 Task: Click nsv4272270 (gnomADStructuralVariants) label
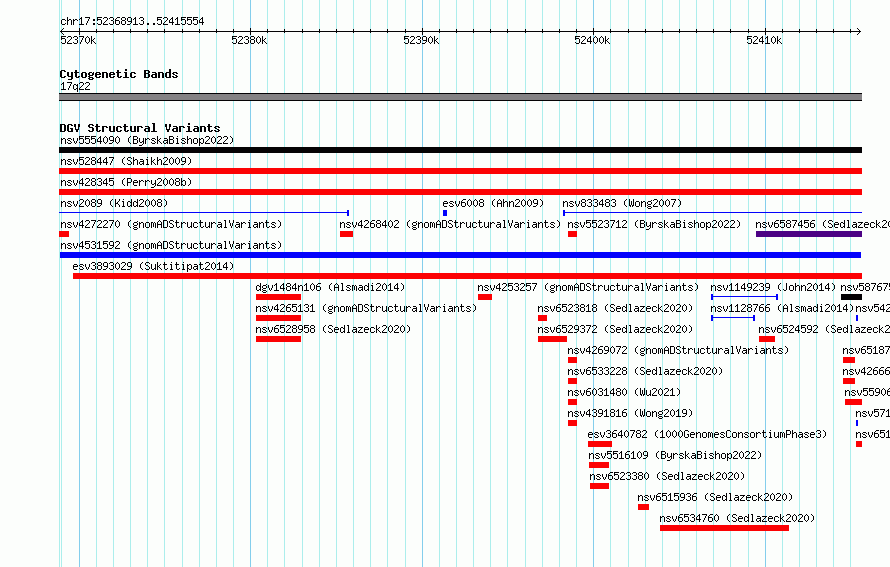click(x=171, y=224)
